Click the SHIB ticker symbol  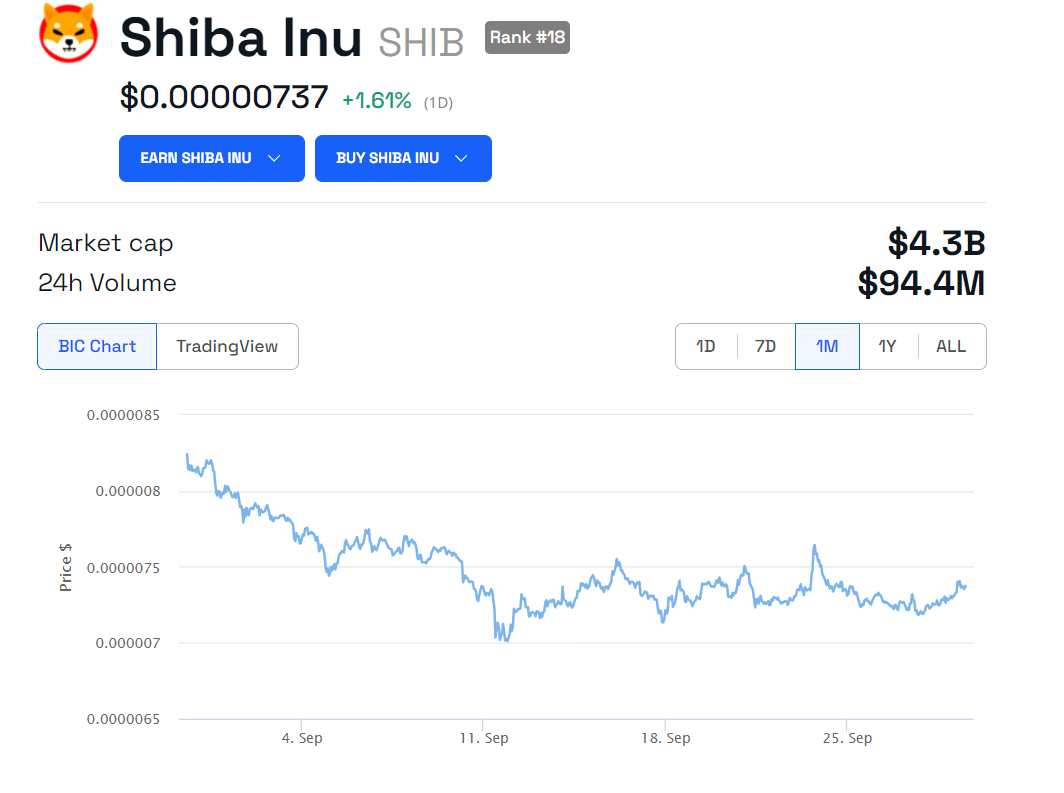(421, 42)
